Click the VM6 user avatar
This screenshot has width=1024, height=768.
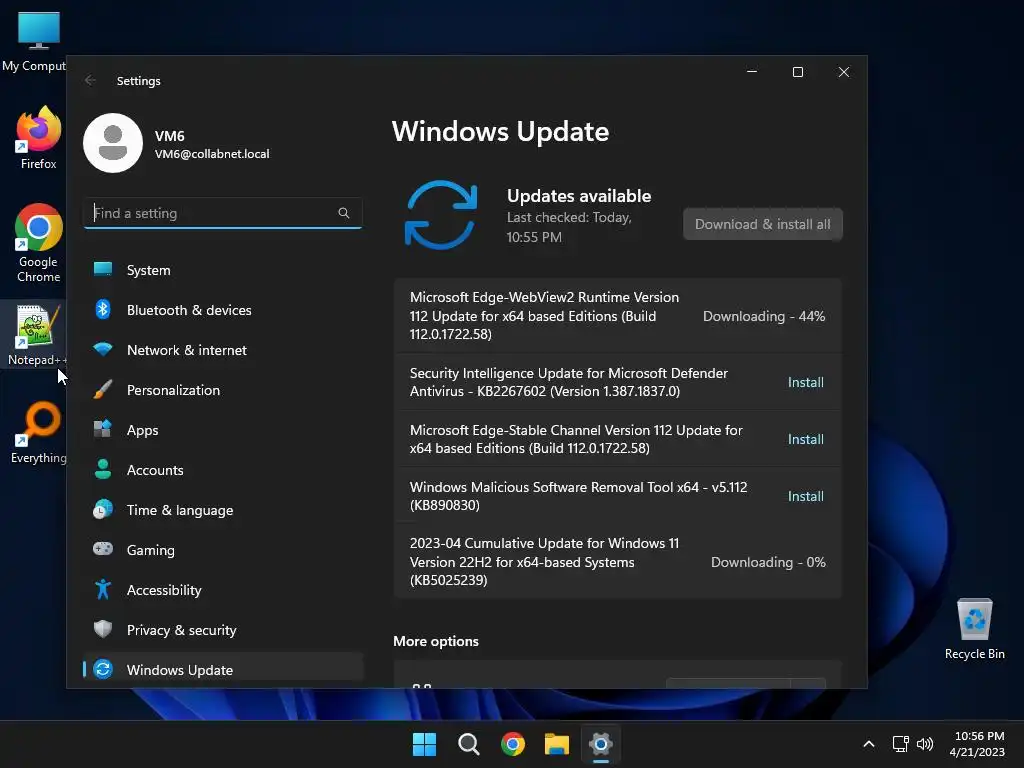[x=113, y=143]
